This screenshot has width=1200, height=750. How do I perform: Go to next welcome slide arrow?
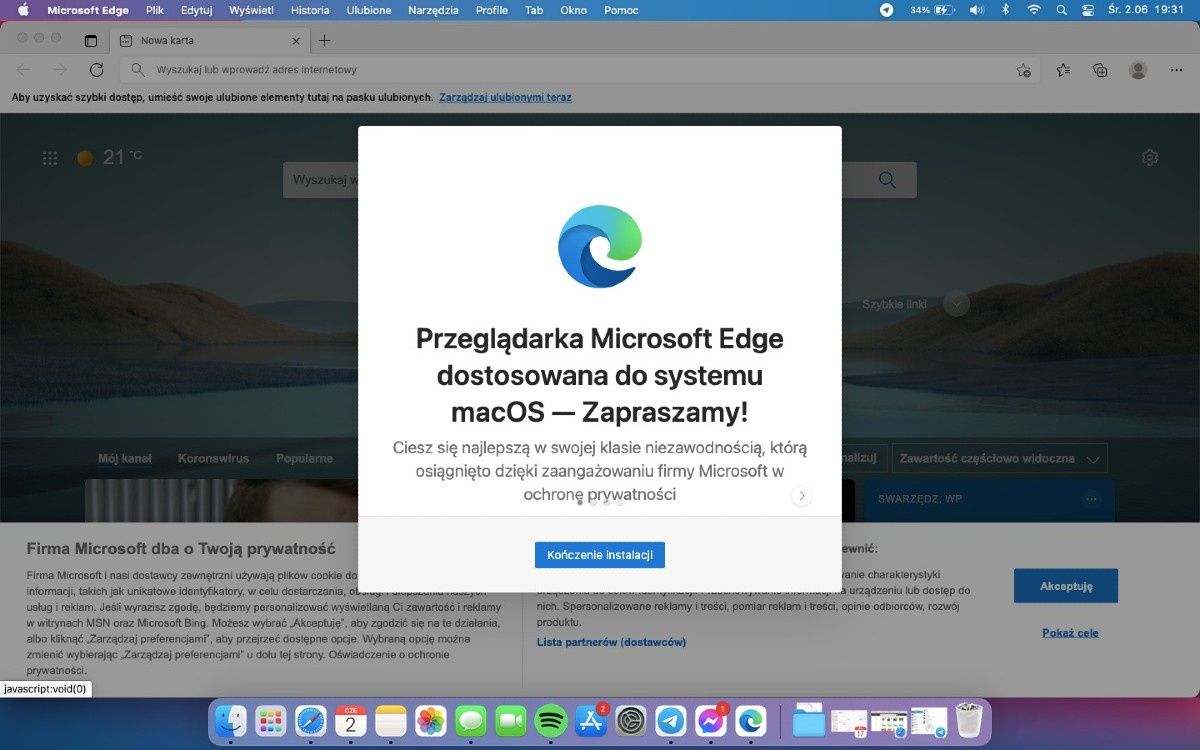[x=801, y=495]
